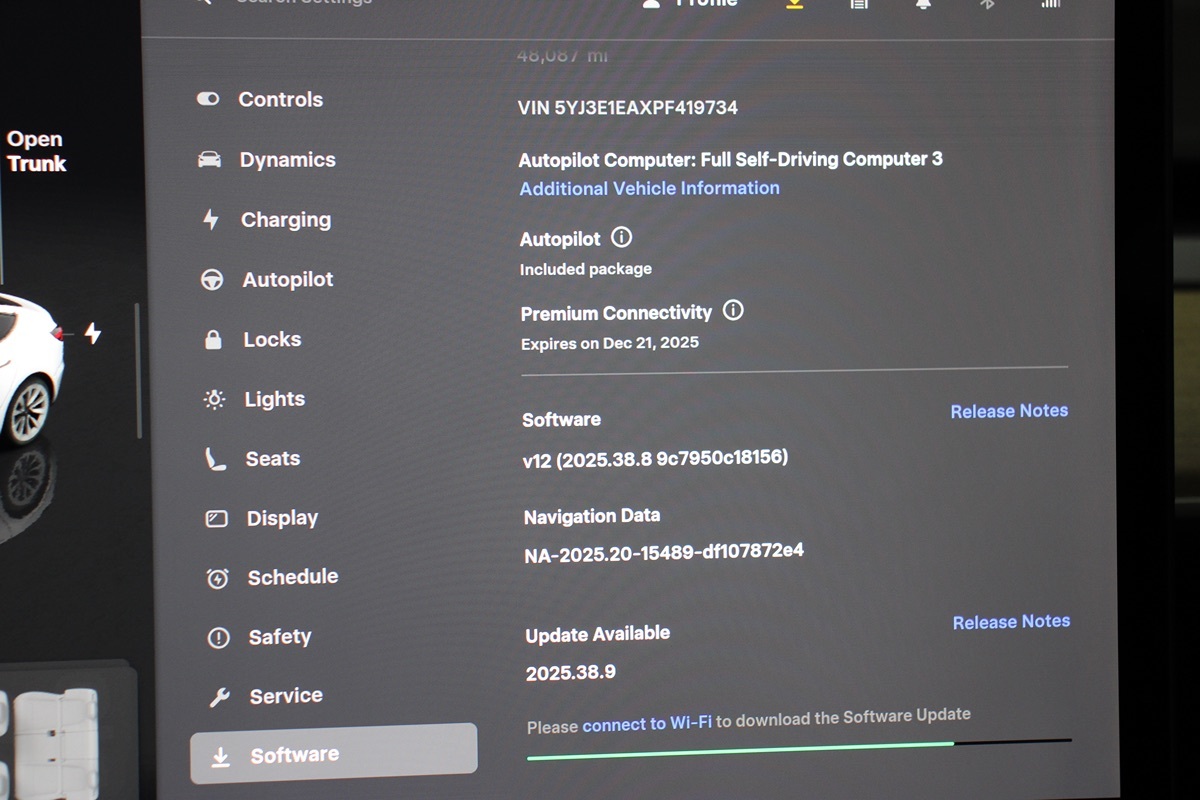Tap Open Trunk beside the car

[36, 152]
